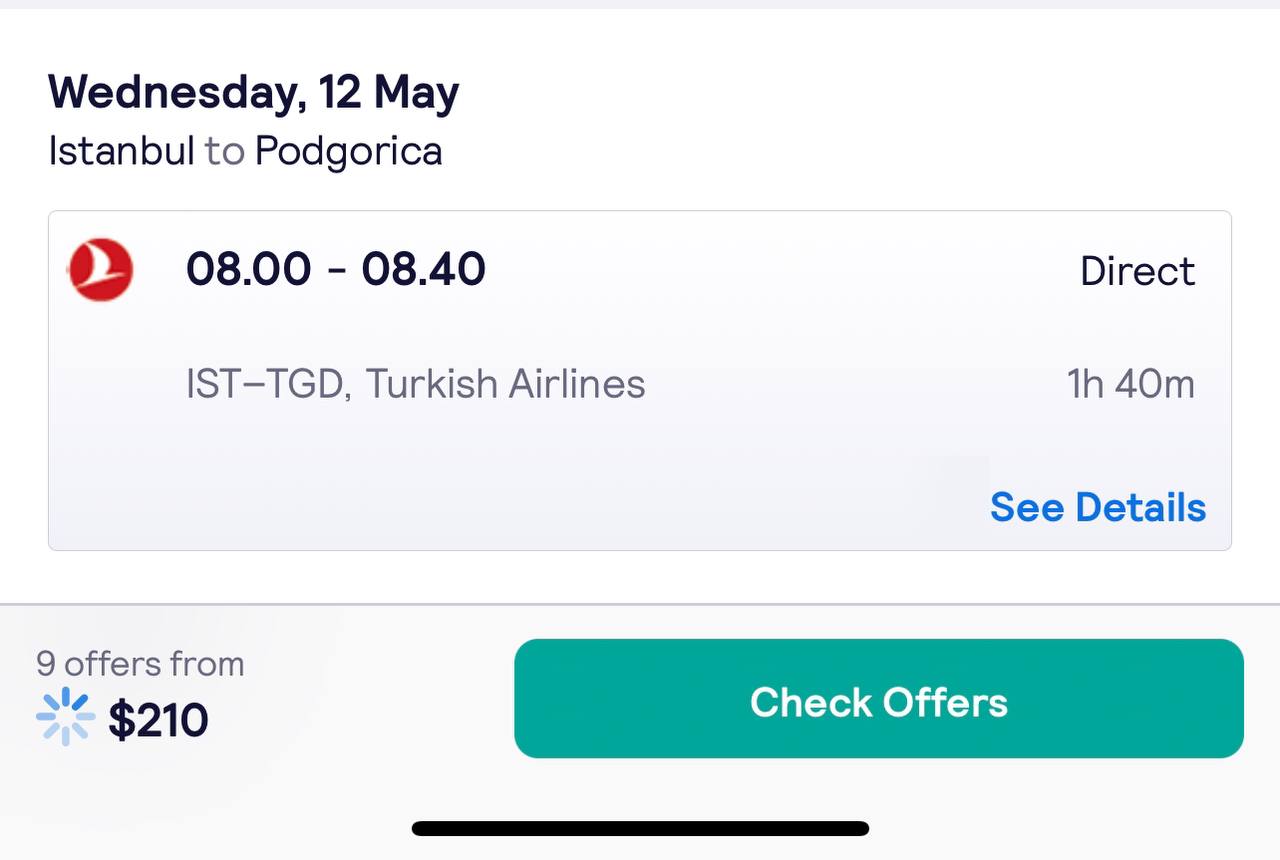
Task: Tap the Istanbul to Podgorica route subtitle
Action: [245, 151]
